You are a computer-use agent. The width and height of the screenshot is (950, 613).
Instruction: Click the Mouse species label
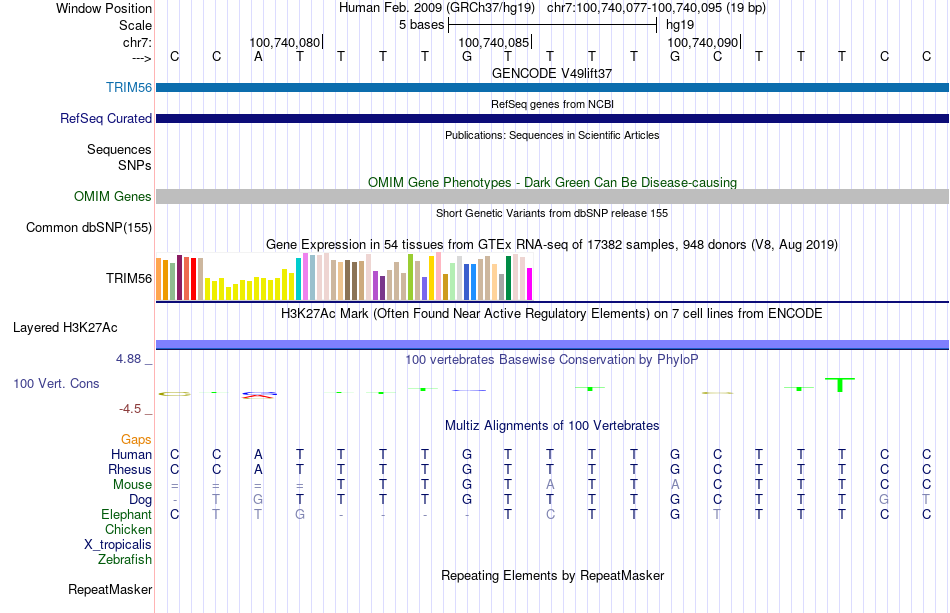(132, 485)
